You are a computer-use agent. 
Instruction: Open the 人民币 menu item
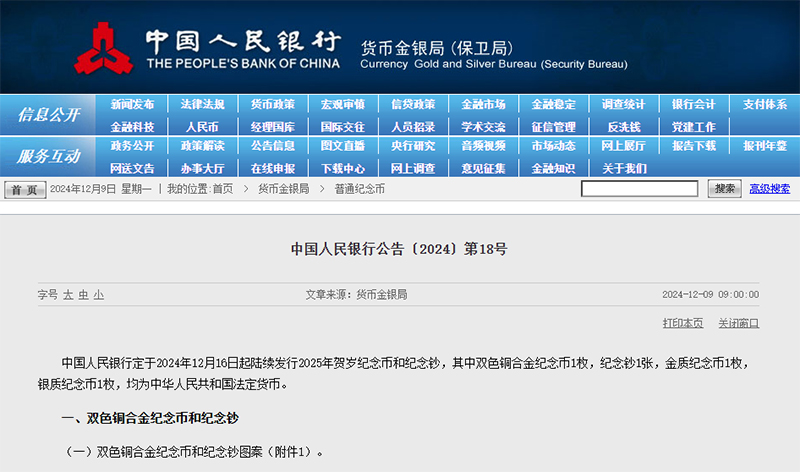203,127
